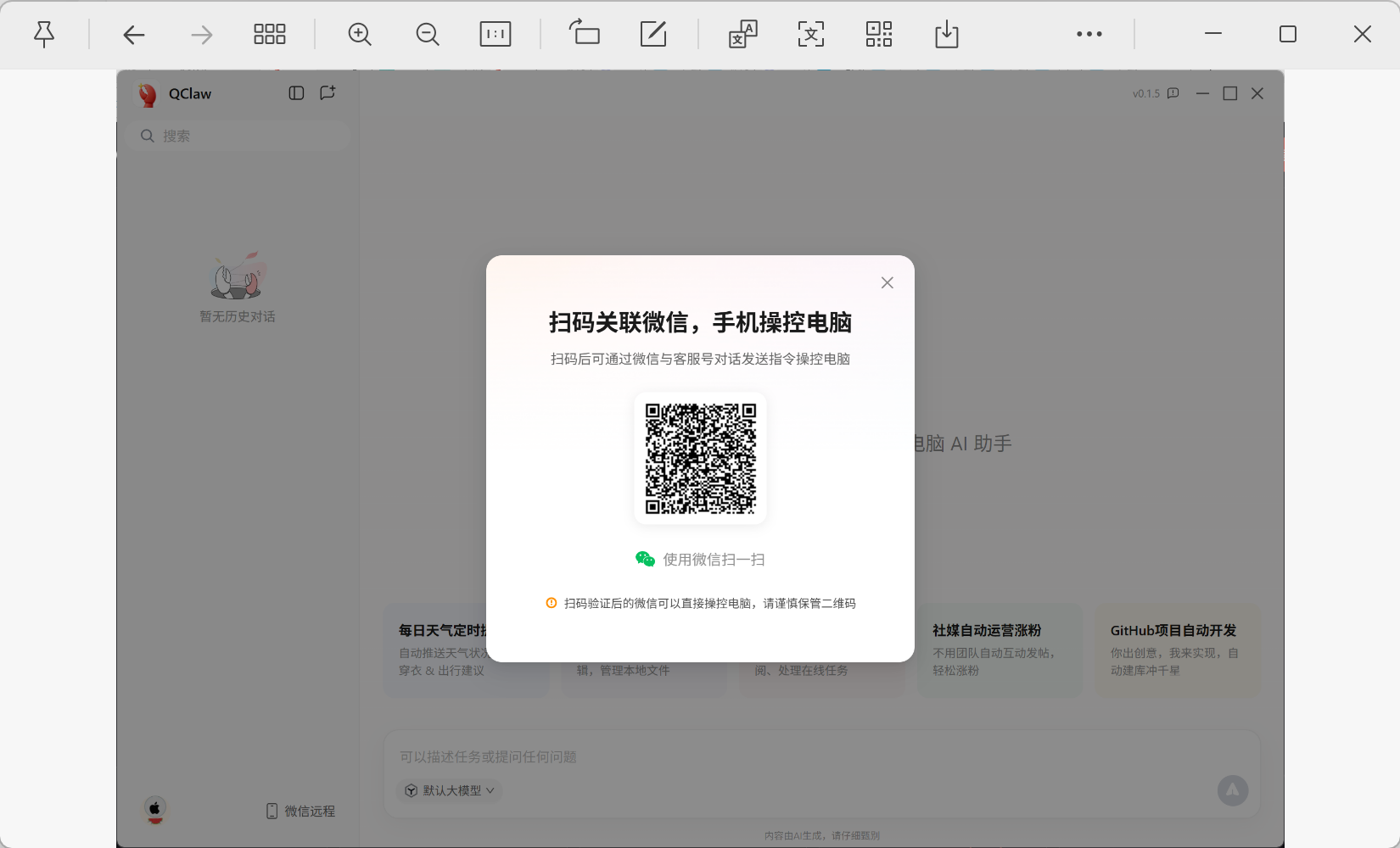Viewport: 1400px width, 848px height.
Task: Maximize the image viewer window
Action: [x=1288, y=34]
